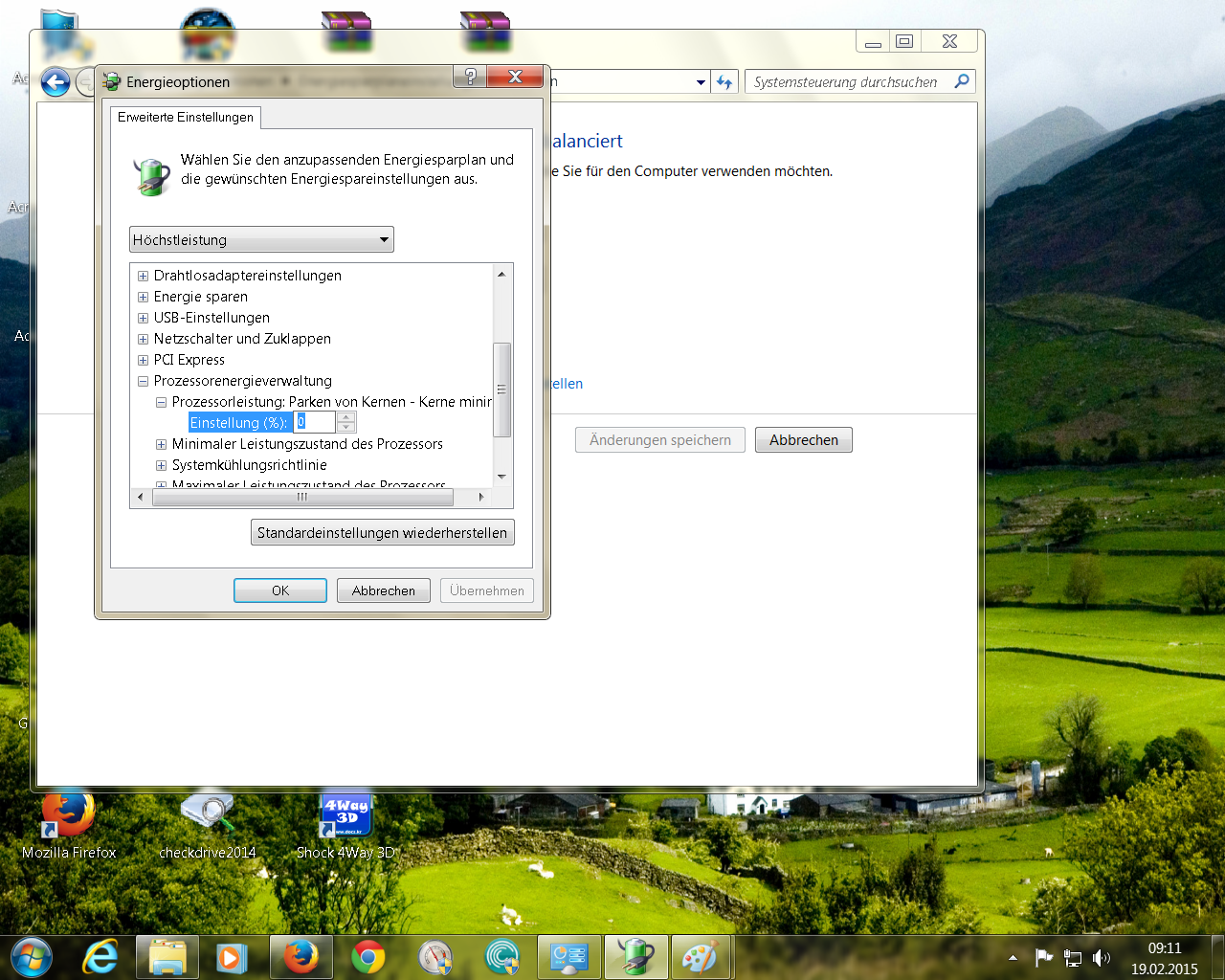The image size is (1225, 980).
Task: Click the scroll-left arrow of settings tree
Action: 140,497
